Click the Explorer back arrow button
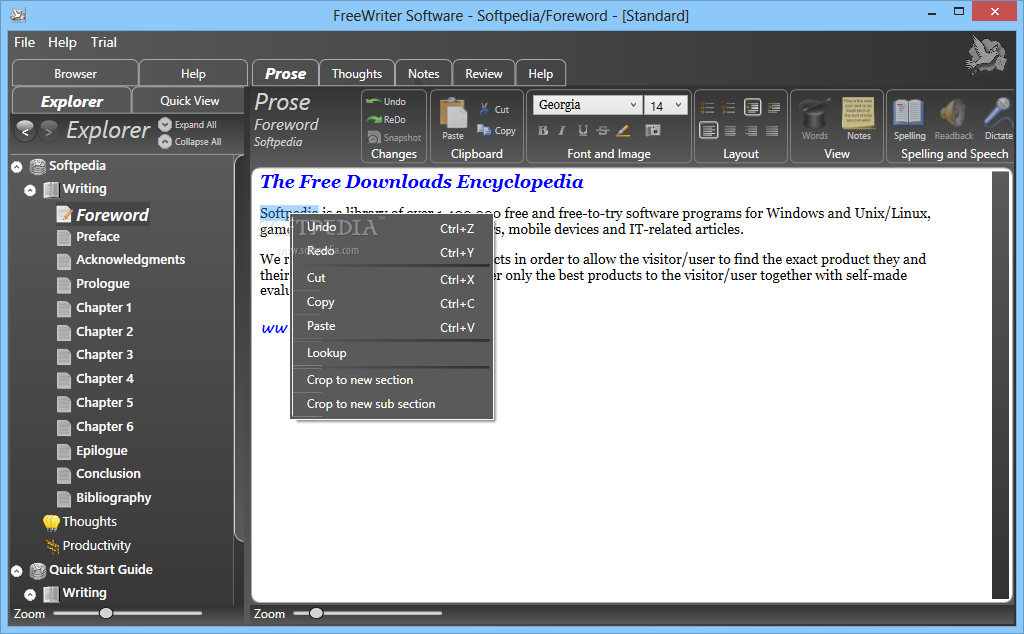This screenshot has height=634, width=1024. point(25,131)
